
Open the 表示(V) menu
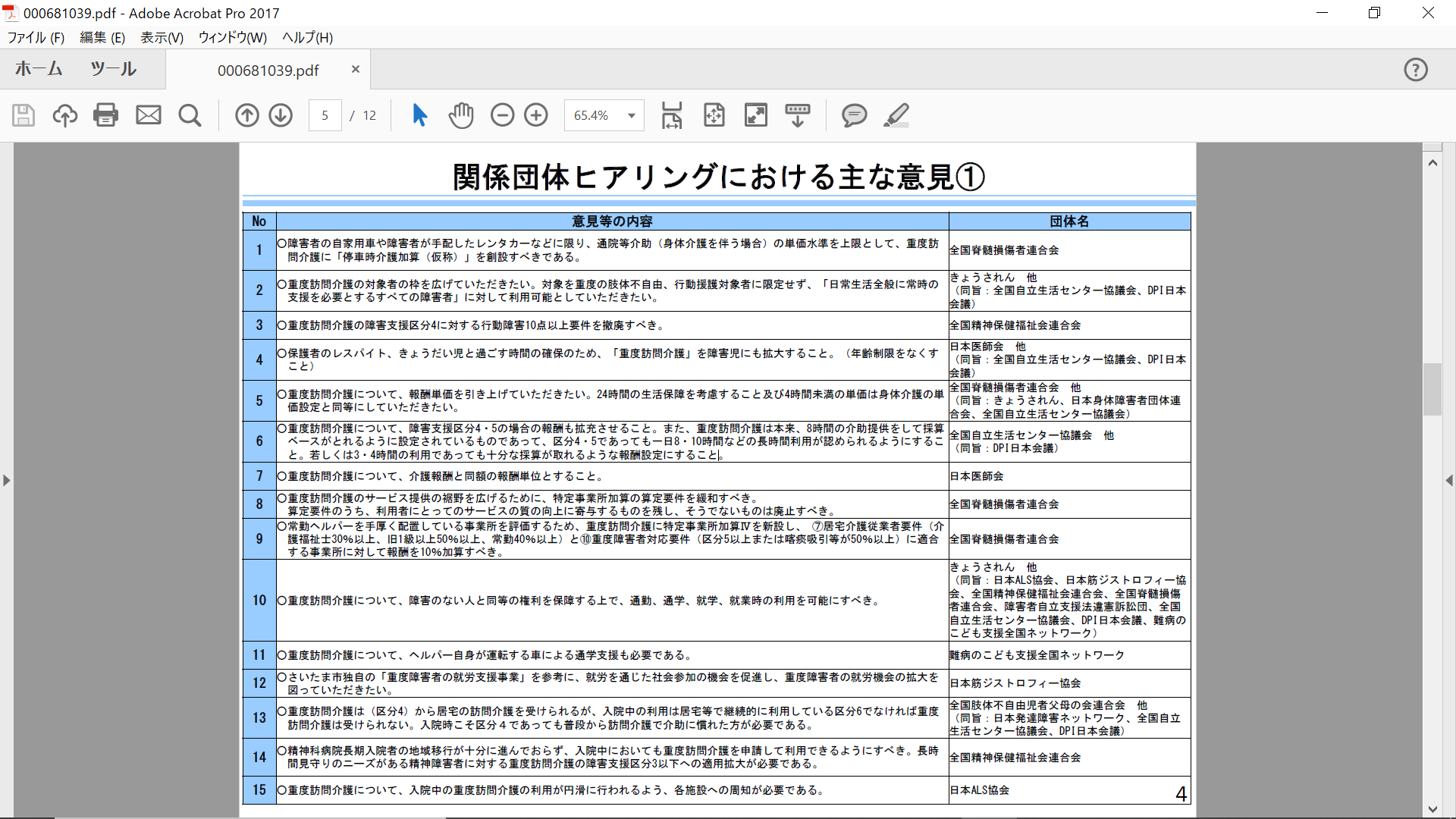162,37
